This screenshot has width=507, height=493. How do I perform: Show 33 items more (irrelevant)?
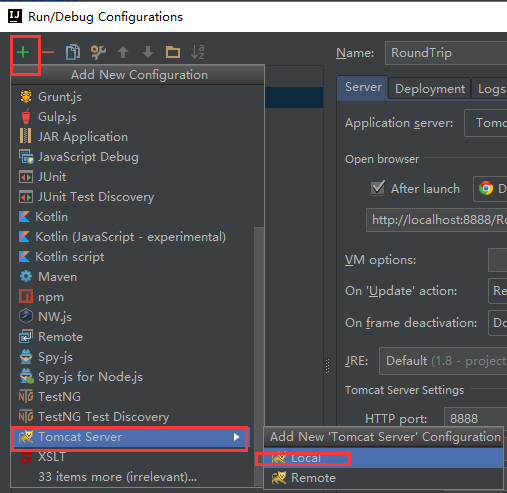132,477
